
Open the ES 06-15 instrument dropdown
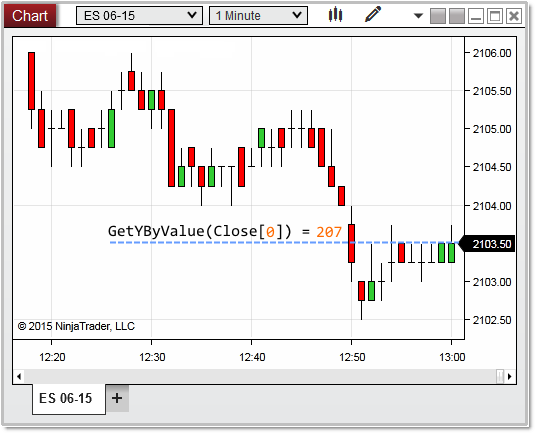click(140, 16)
